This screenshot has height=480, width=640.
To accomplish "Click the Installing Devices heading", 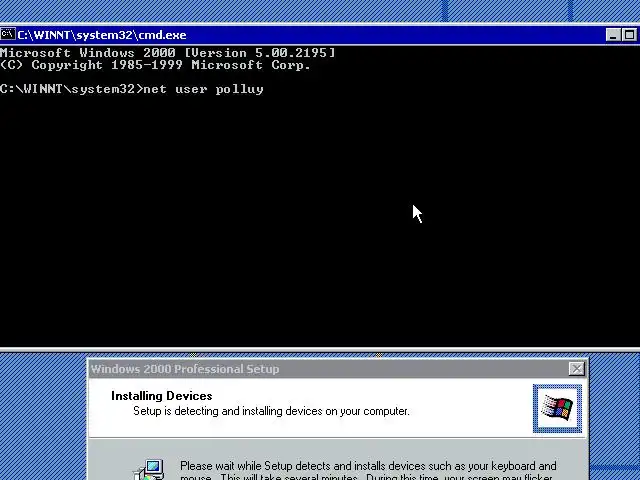I will [x=162, y=396].
